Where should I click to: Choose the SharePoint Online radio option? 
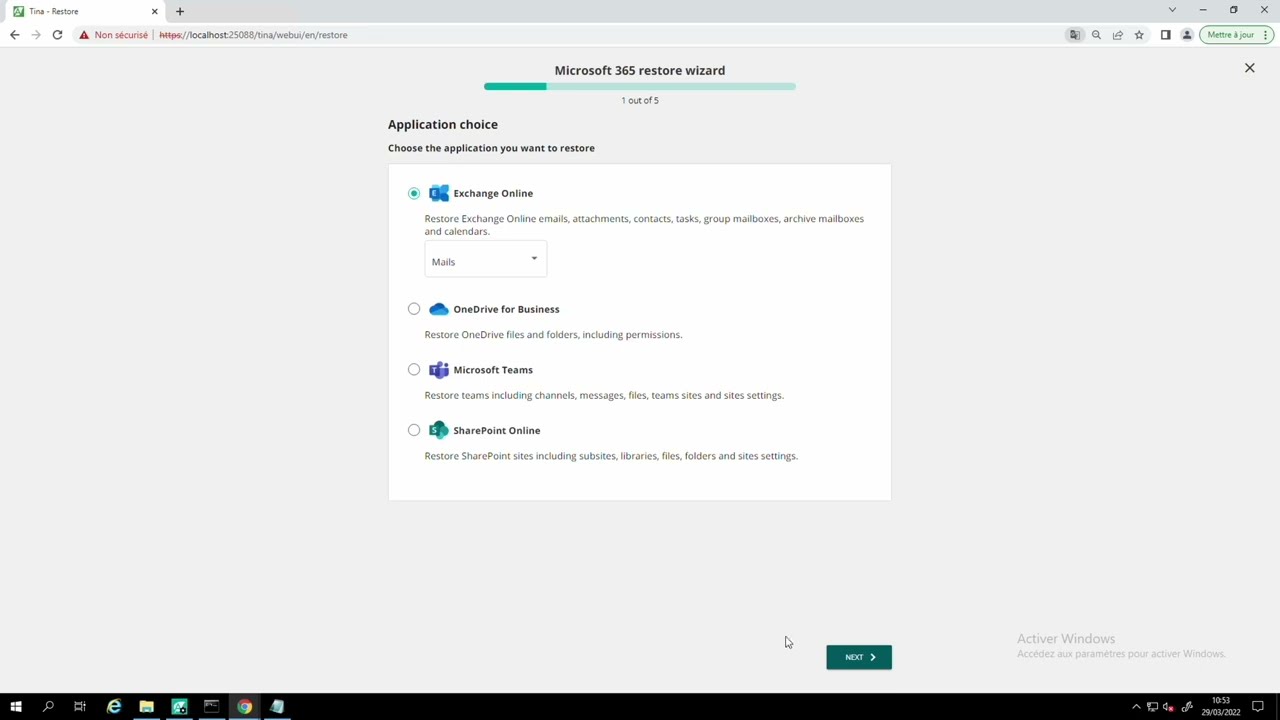click(x=414, y=430)
